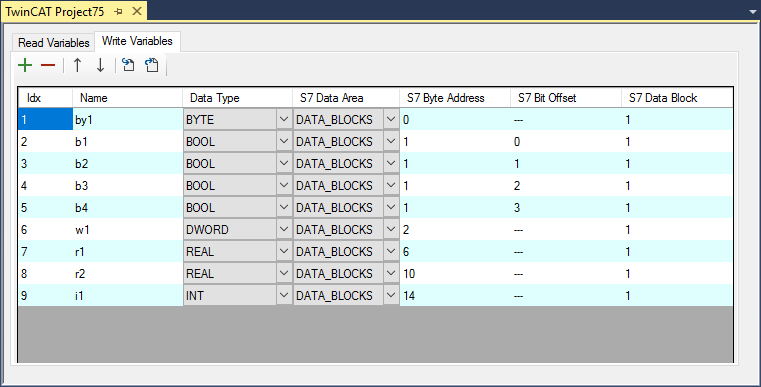Close the TwinCAT Project75 tab

click(137, 11)
